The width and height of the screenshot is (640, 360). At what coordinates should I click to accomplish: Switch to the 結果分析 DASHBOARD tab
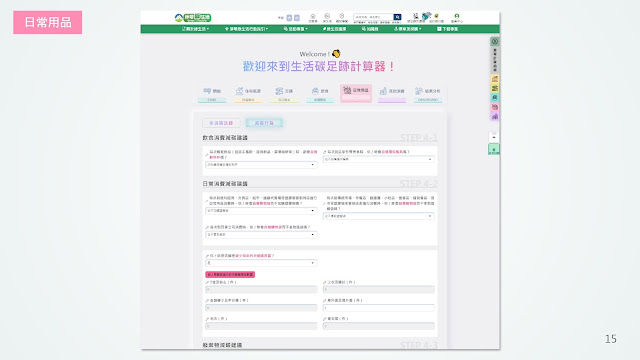point(428,94)
